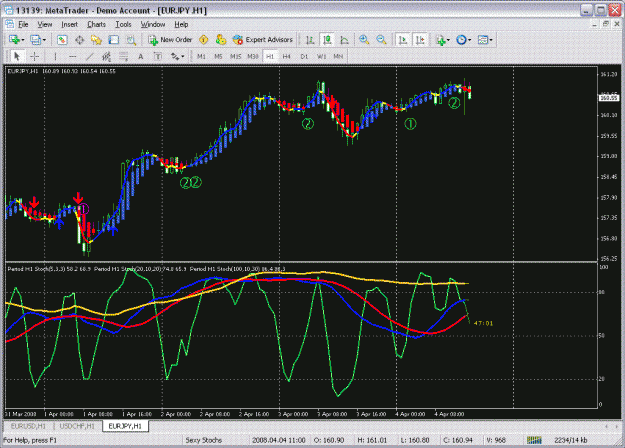The image size is (625, 448).
Task: Select the equidistant channel tool
Action: pos(106,57)
